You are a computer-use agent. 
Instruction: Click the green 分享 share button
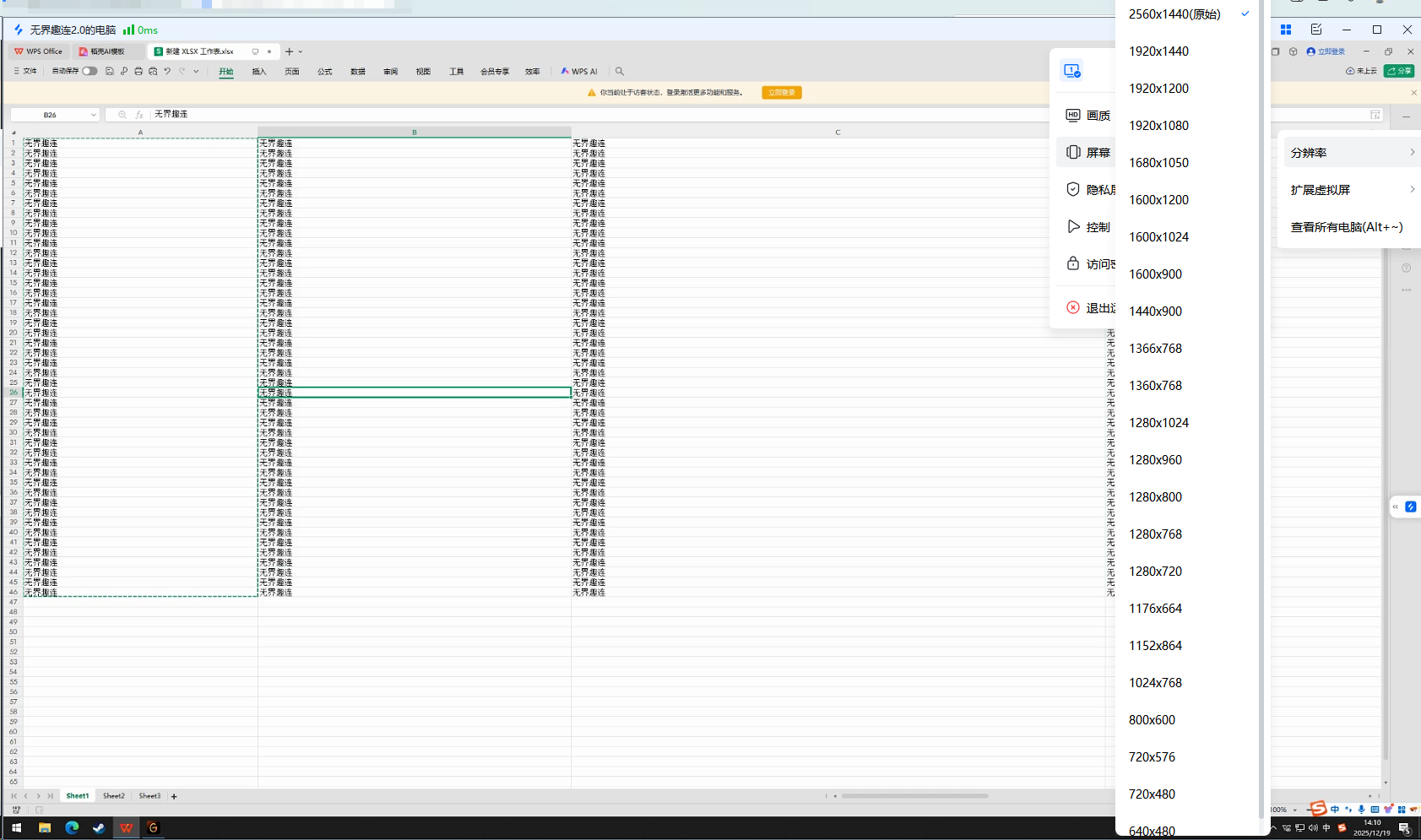click(x=1399, y=71)
